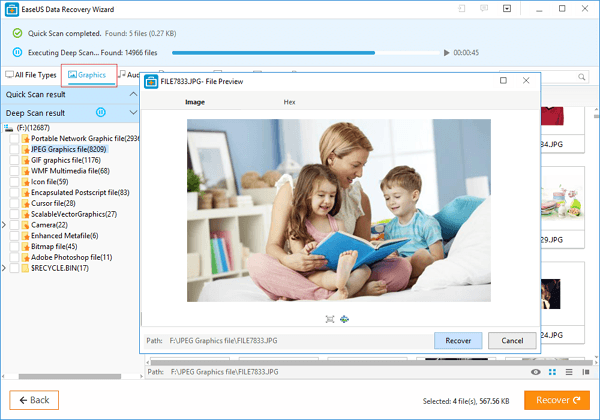Switch to Hex tab in File Preview
The height and width of the screenshot is (420, 600).
291,102
